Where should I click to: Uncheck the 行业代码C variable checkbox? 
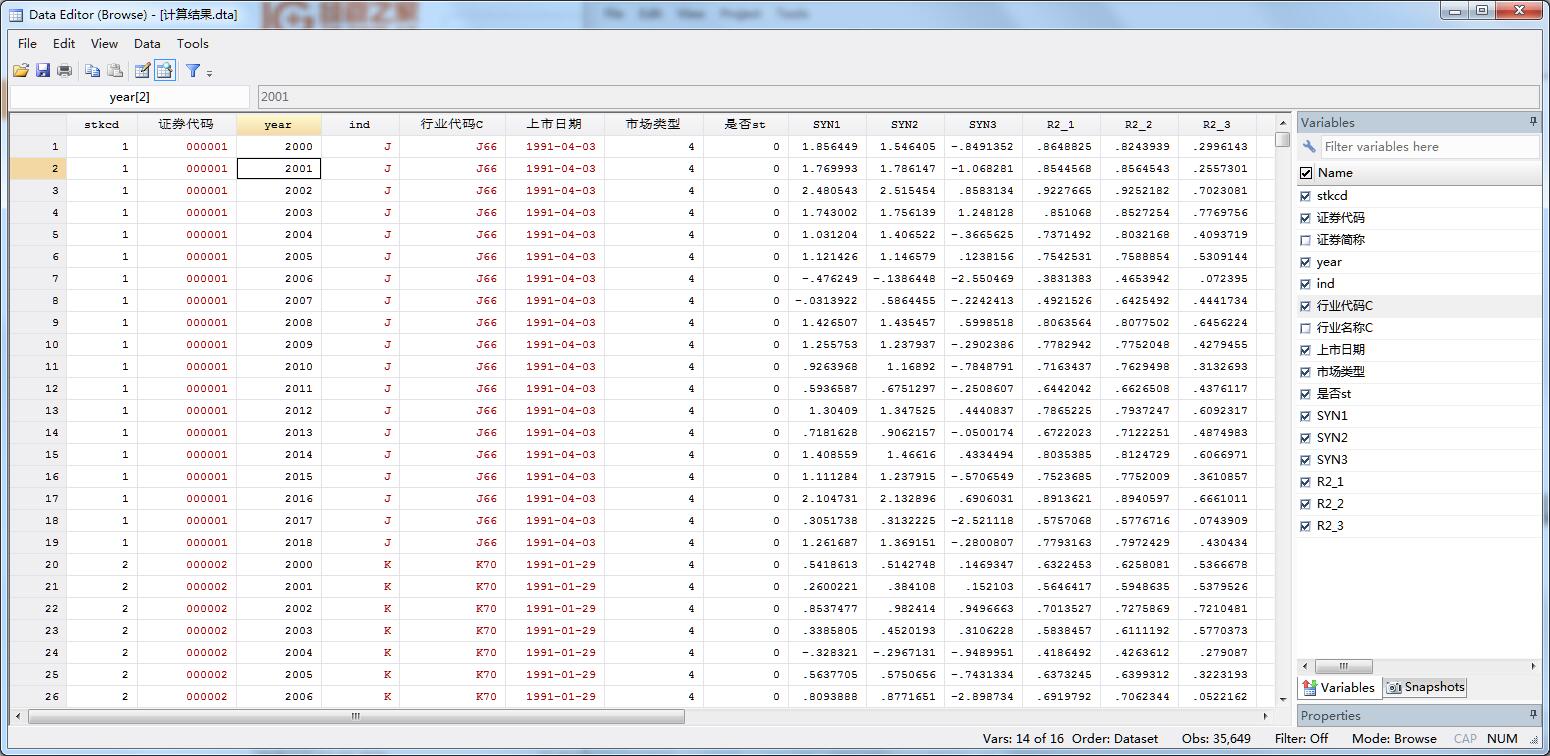pos(1305,306)
